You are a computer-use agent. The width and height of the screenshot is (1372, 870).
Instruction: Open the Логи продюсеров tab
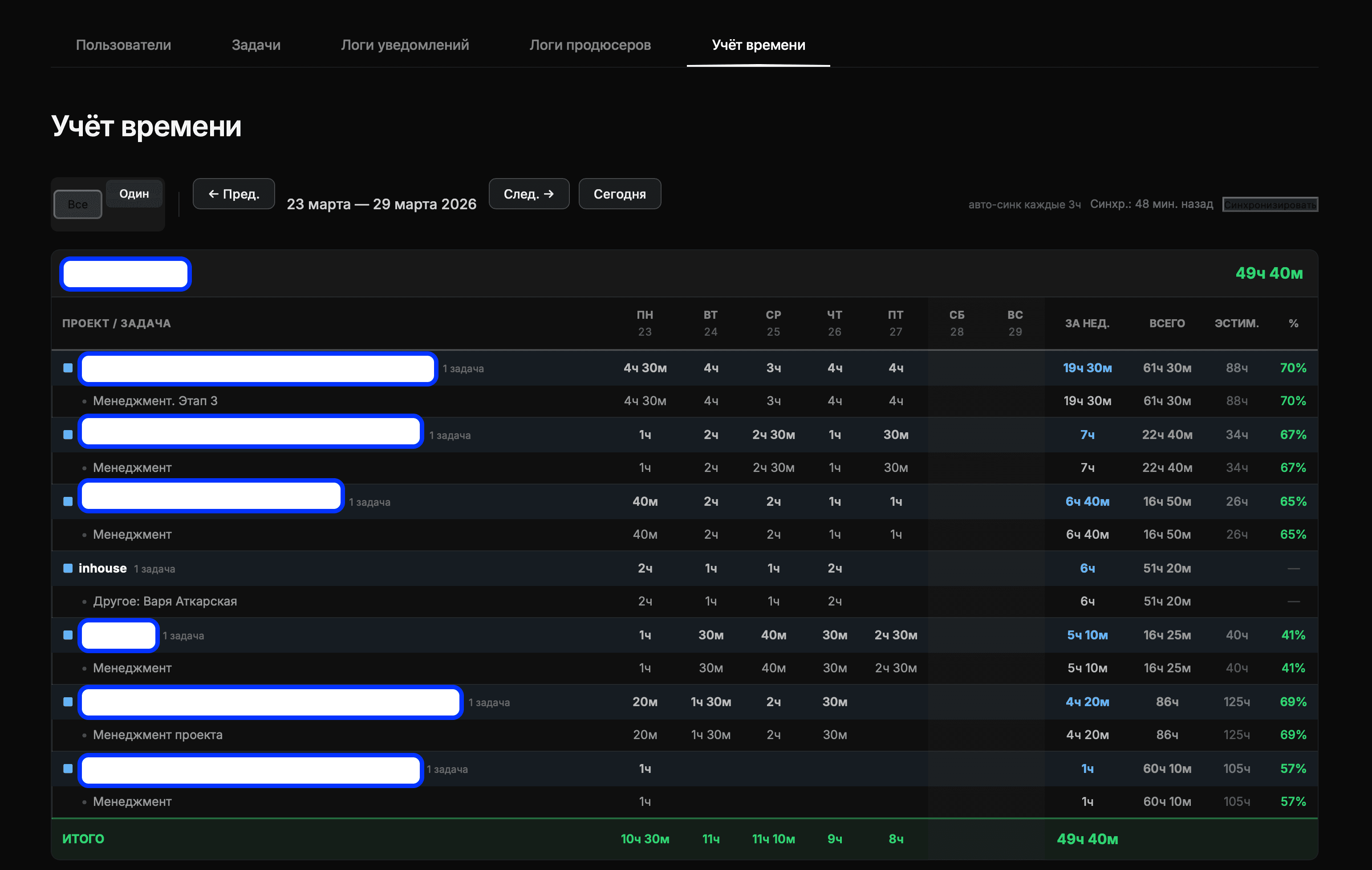click(x=590, y=45)
